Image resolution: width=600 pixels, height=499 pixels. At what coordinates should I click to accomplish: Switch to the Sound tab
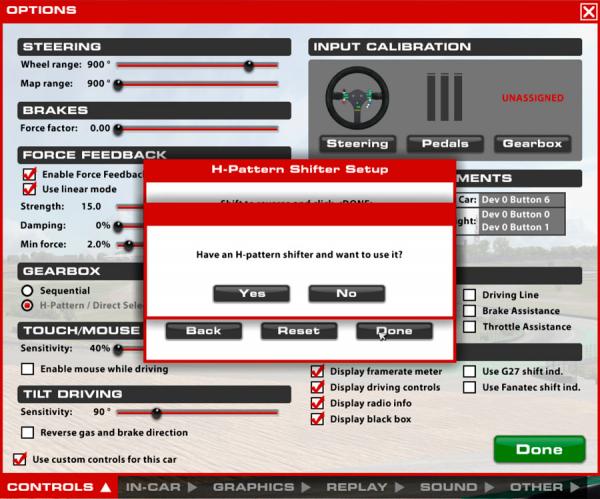[x=448, y=488]
